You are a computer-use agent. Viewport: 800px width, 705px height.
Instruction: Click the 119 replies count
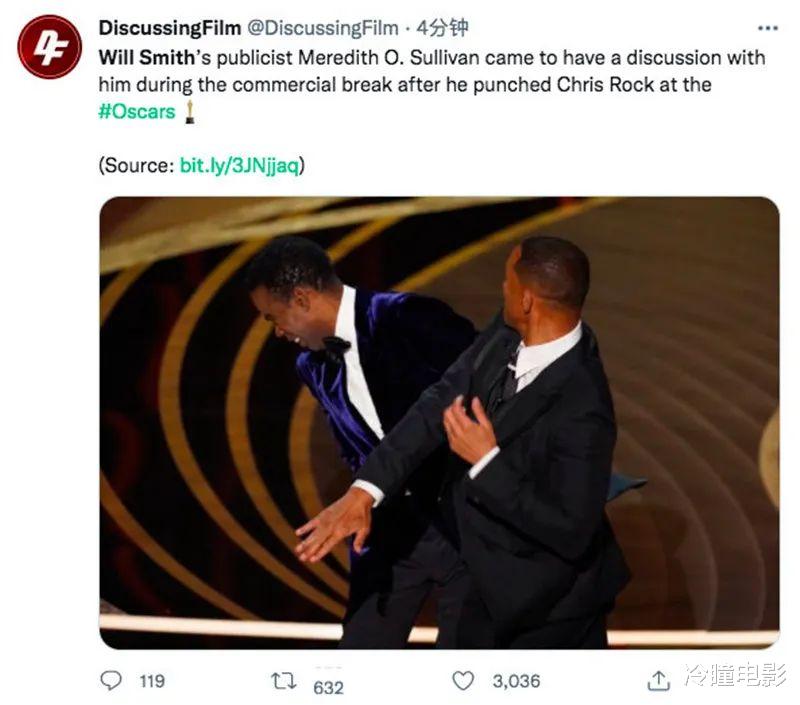coord(152,681)
